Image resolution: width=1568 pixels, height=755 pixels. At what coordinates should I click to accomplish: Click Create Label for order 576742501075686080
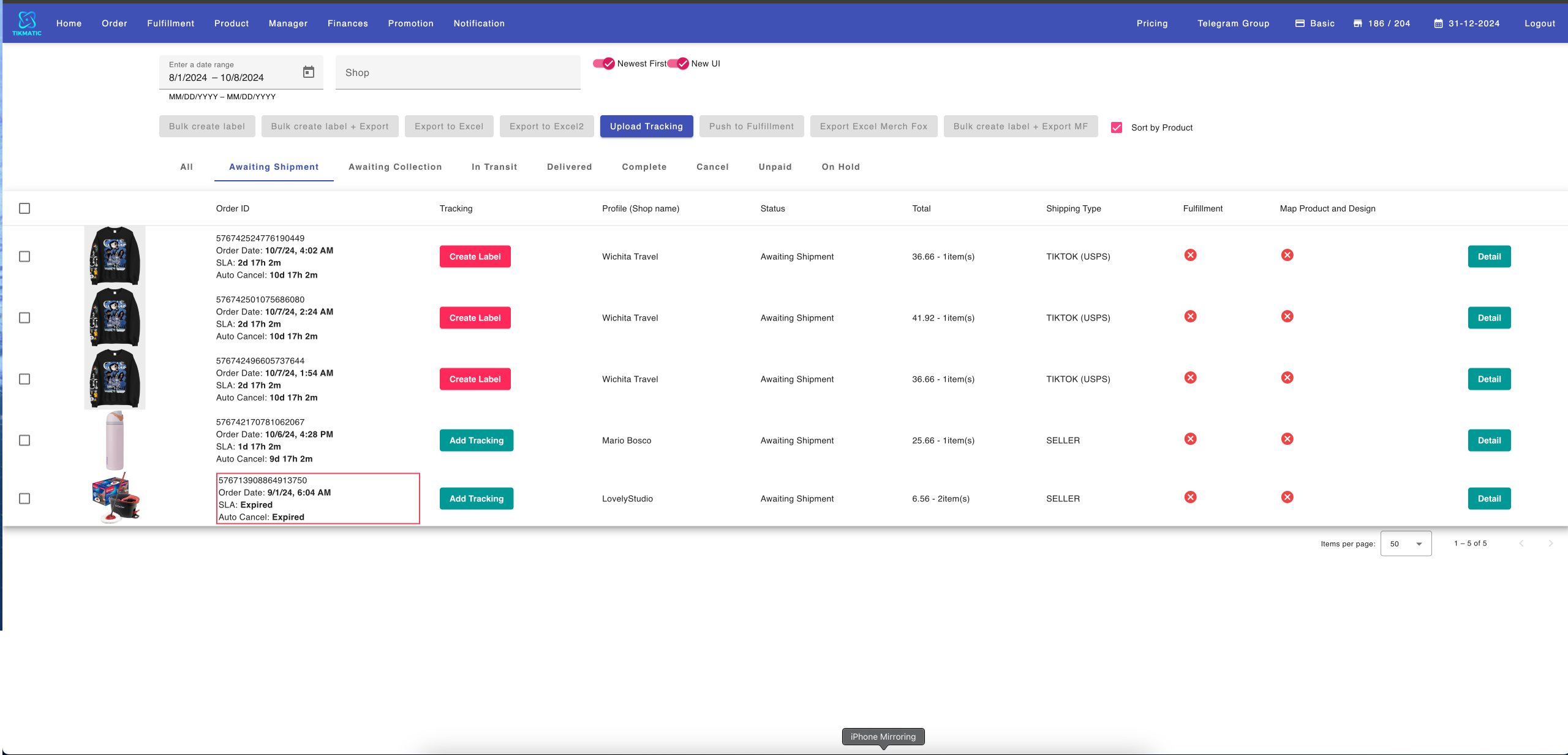click(x=475, y=318)
